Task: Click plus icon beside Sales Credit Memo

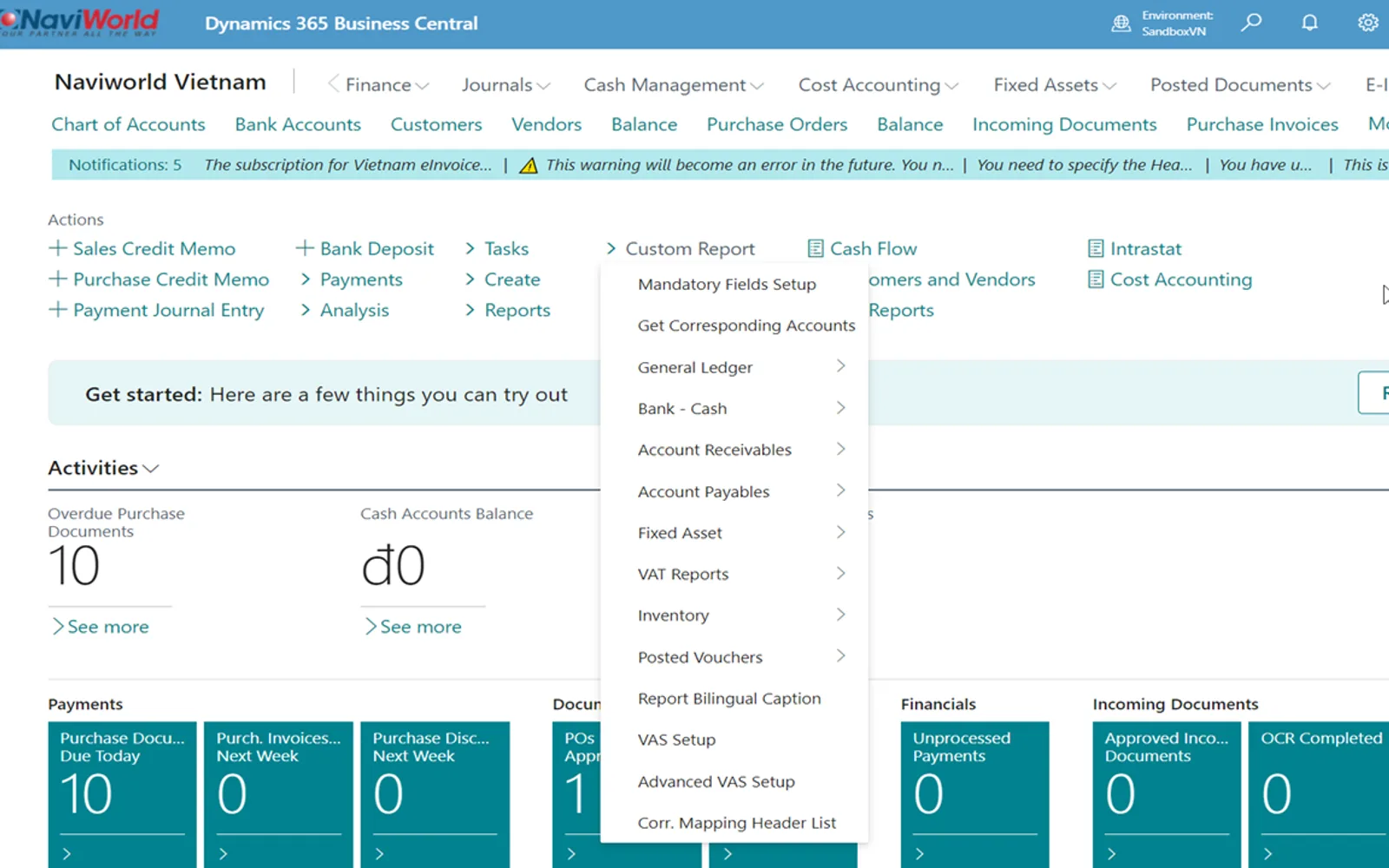Action: point(57,248)
